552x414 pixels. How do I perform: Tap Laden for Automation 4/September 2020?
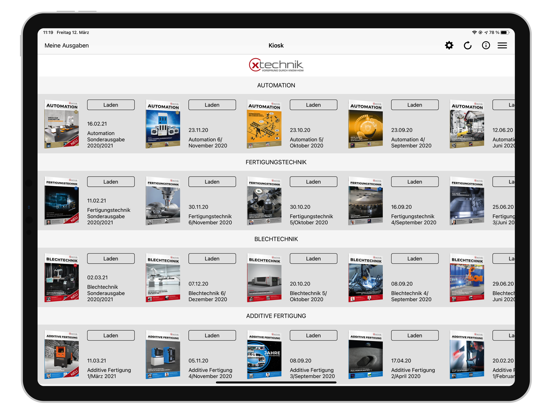point(415,105)
